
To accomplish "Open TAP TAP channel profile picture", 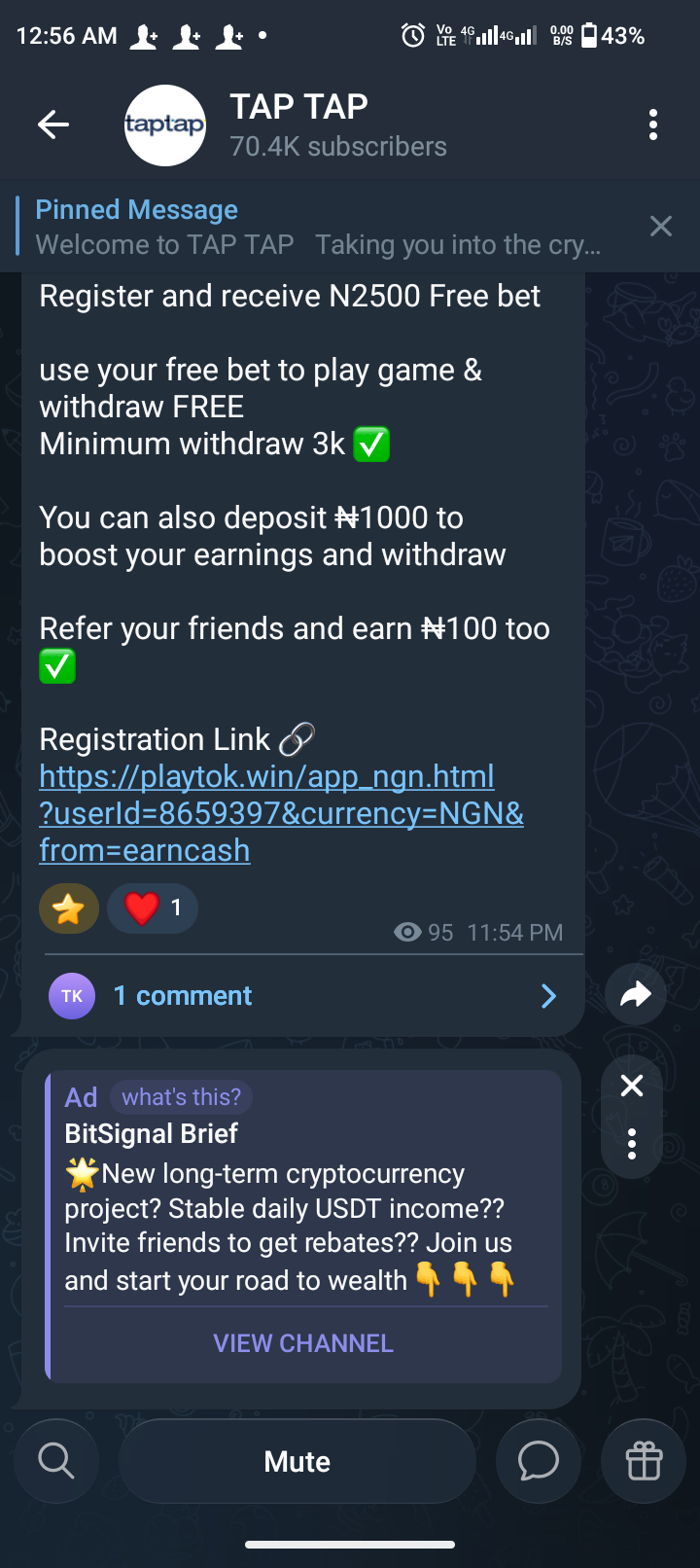I will tap(165, 125).
